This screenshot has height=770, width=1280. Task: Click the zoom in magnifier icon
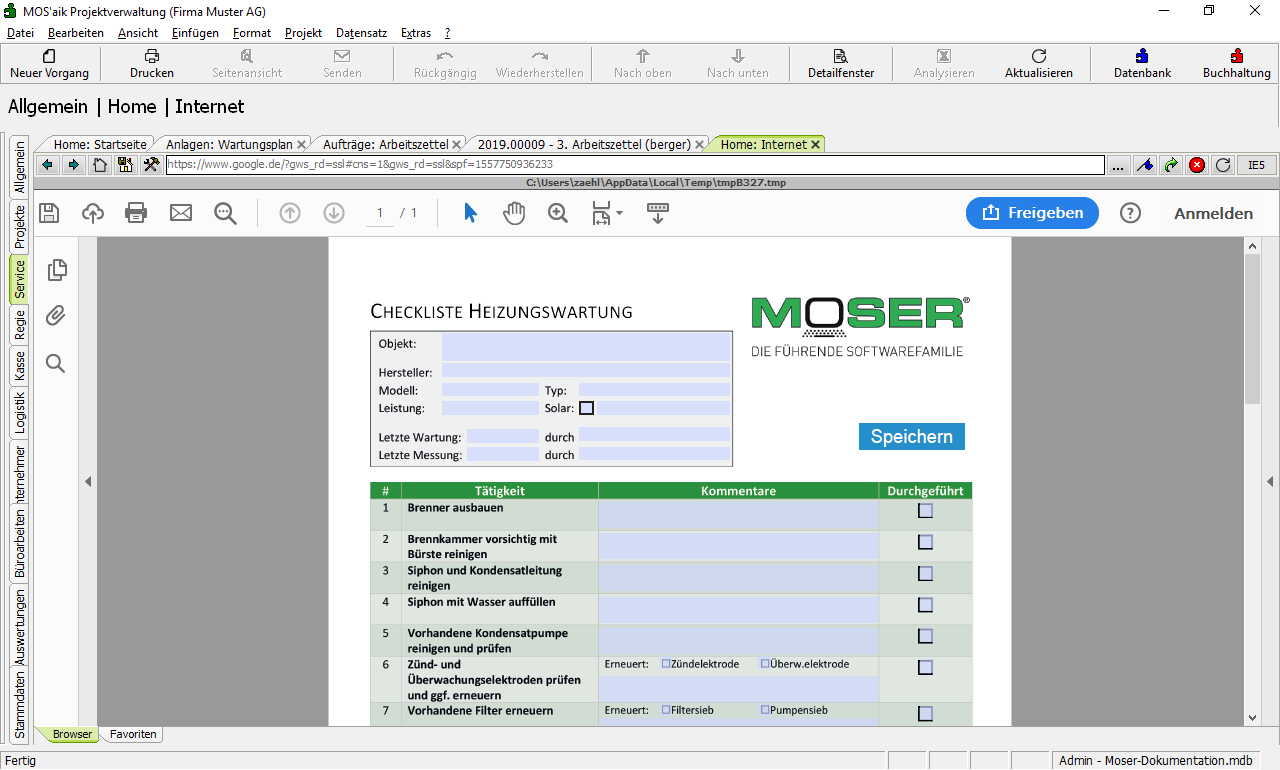[x=558, y=213]
